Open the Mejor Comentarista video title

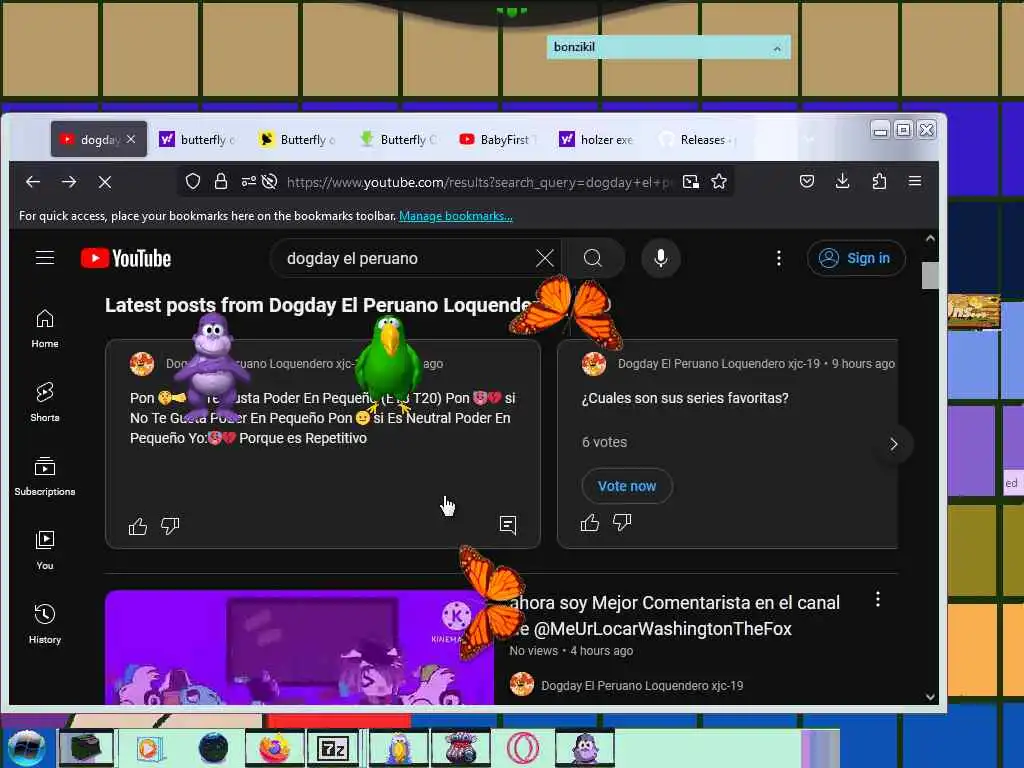pos(674,615)
